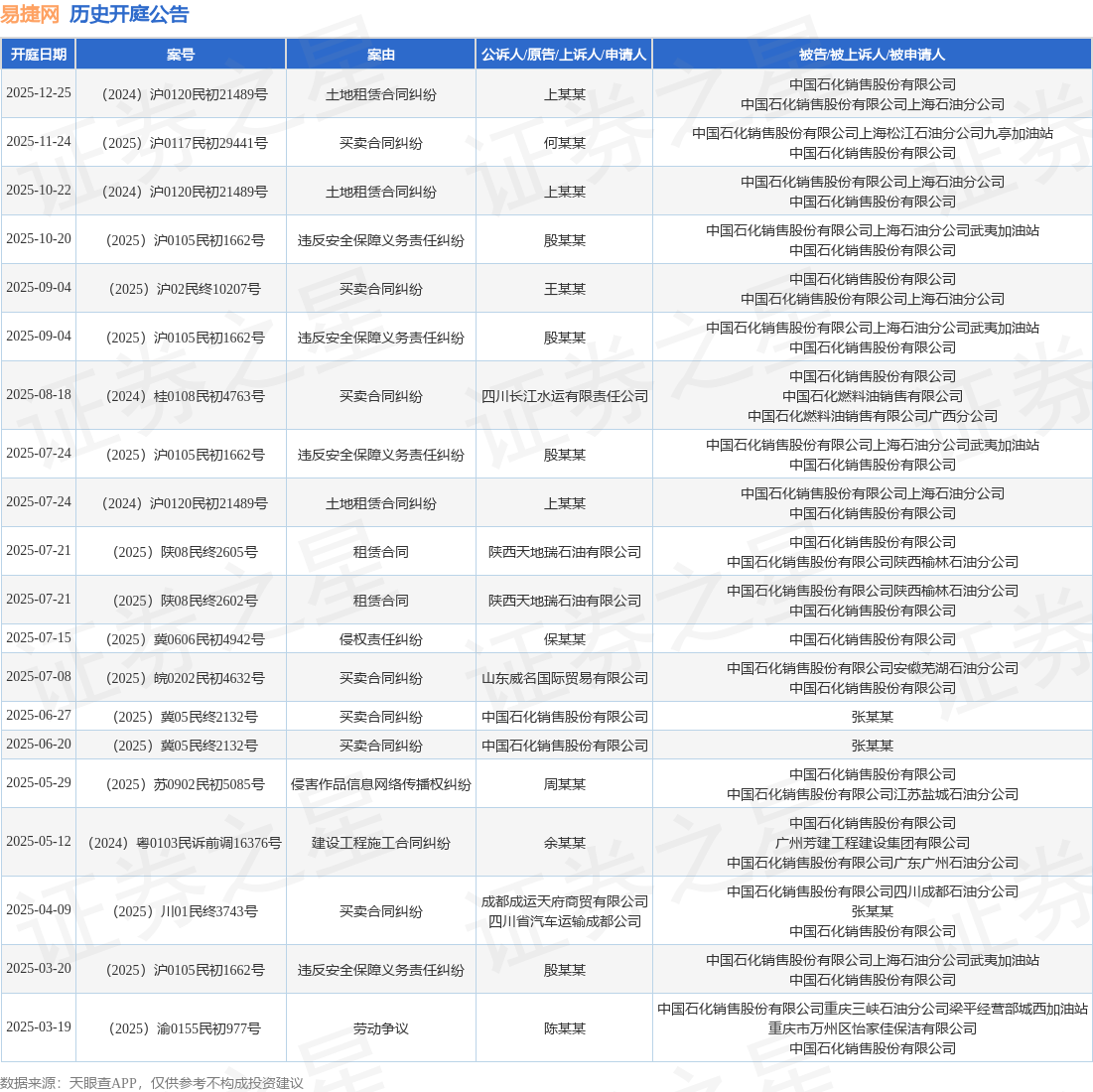Select case number (2025)川01民终3743号
The image size is (1093, 1092).
184,911
